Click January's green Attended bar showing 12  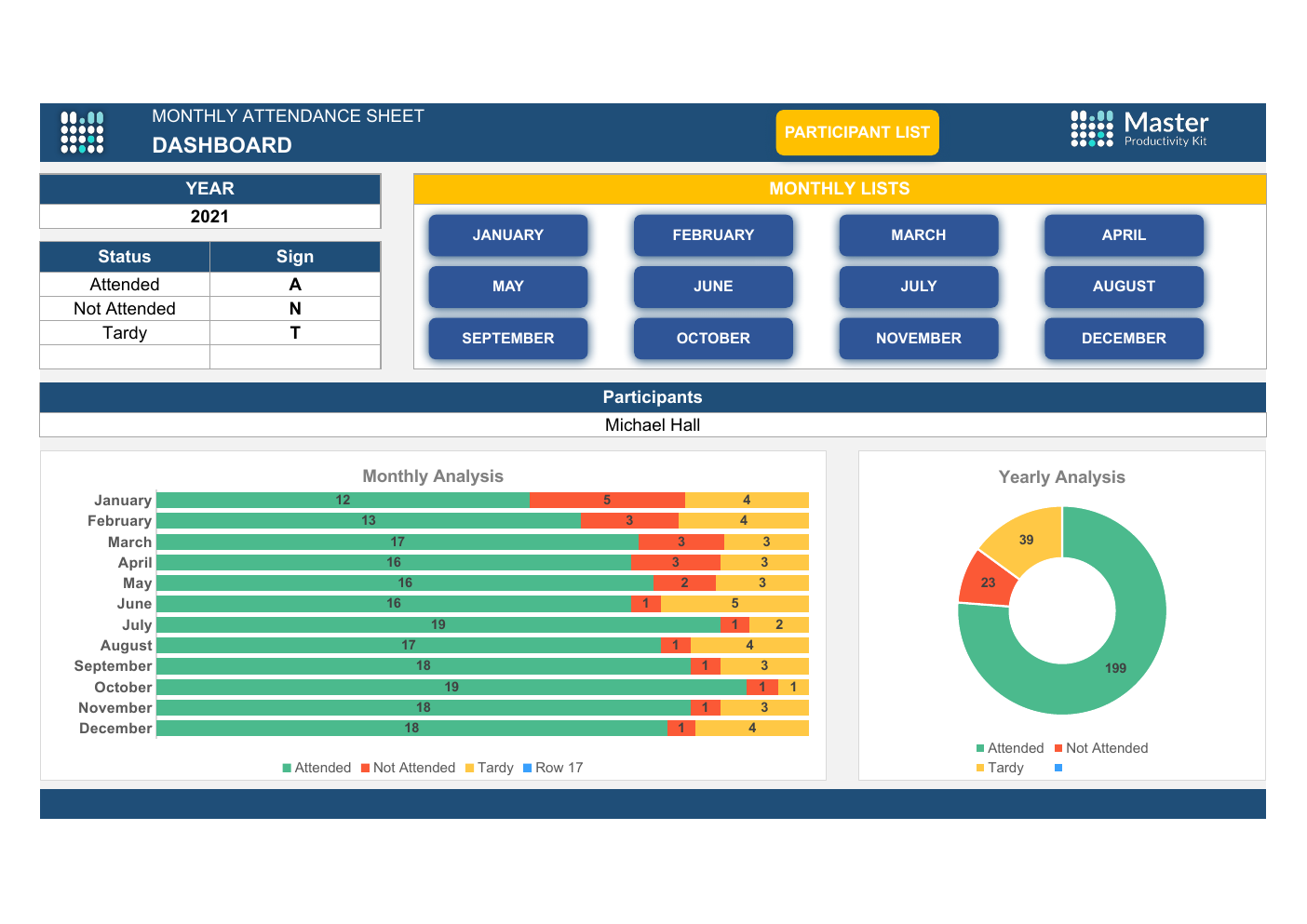click(x=344, y=500)
